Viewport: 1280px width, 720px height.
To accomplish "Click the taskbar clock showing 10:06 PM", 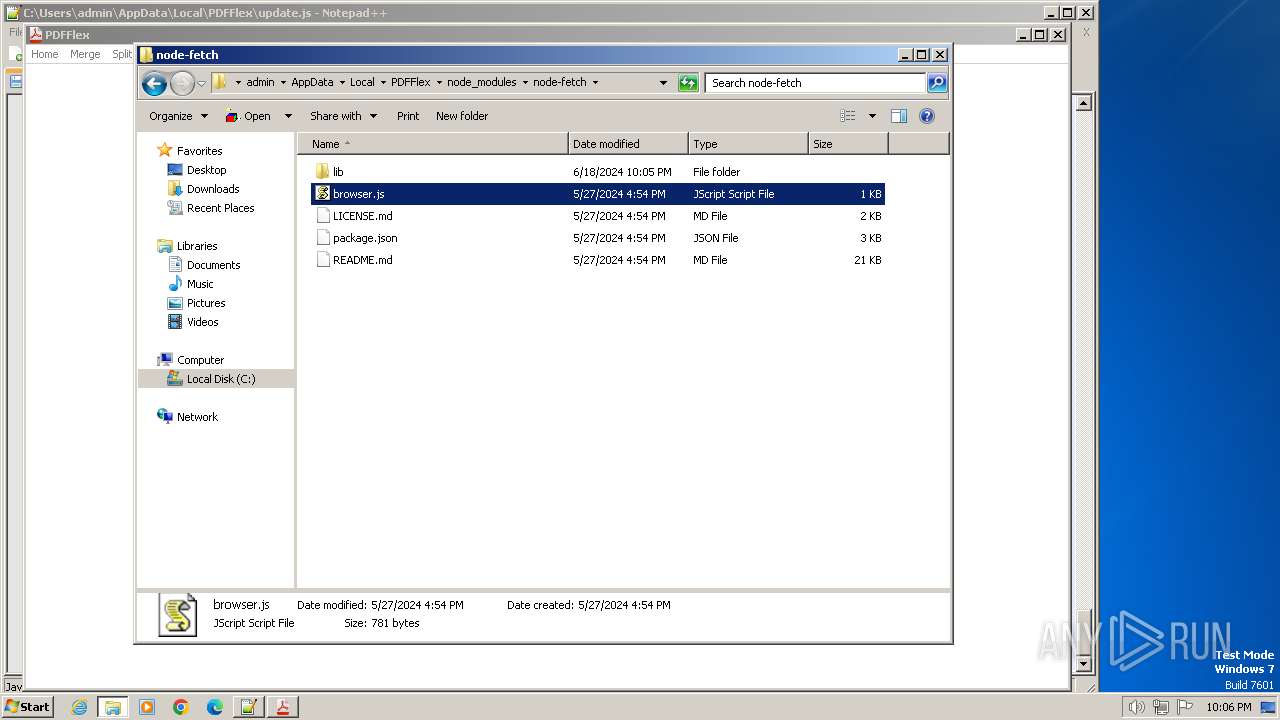I will tap(1228, 707).
